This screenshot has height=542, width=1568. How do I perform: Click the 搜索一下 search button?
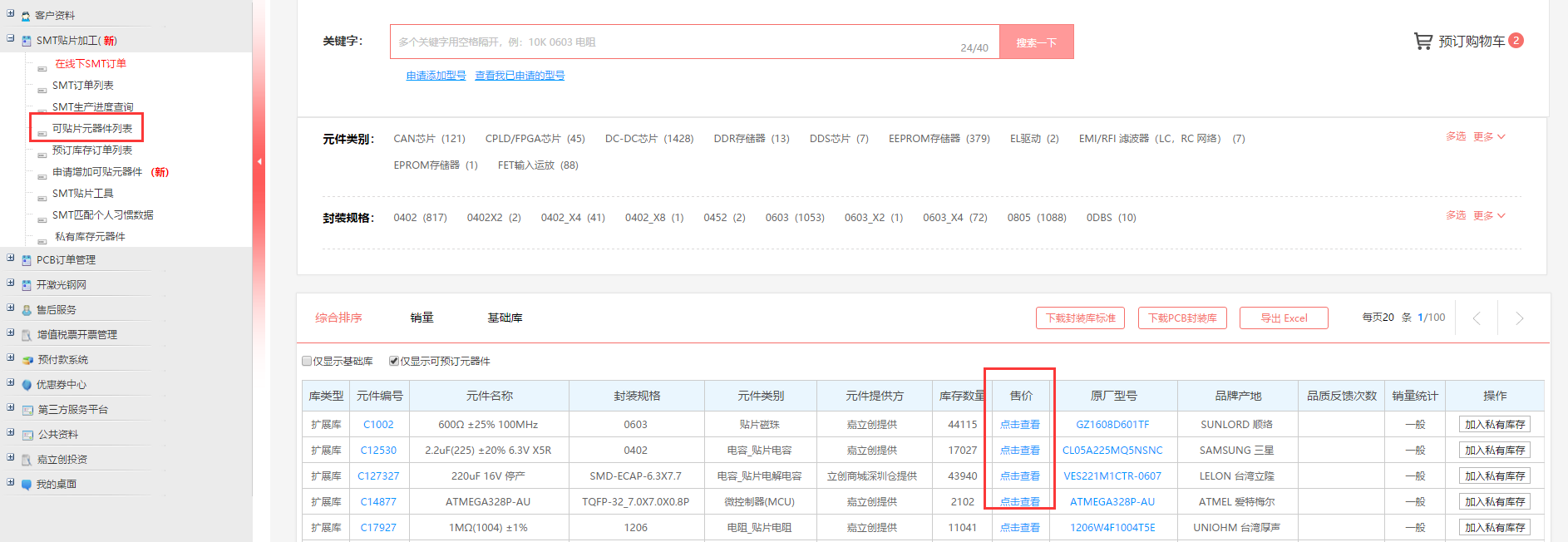click(x=1036, y=42)
